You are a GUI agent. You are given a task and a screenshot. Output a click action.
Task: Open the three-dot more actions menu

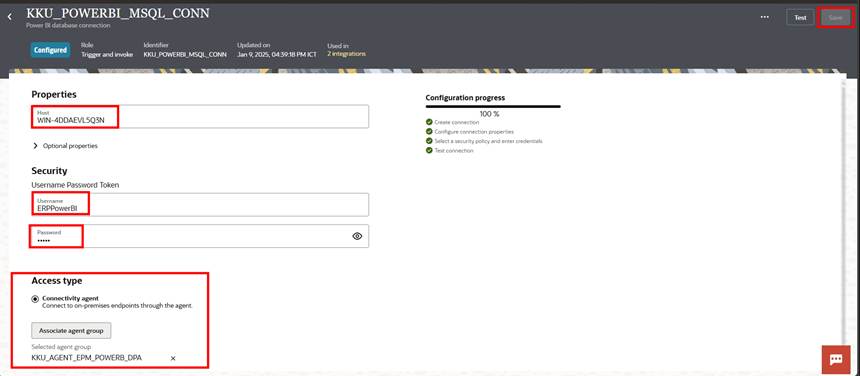(x=765, y=17)
